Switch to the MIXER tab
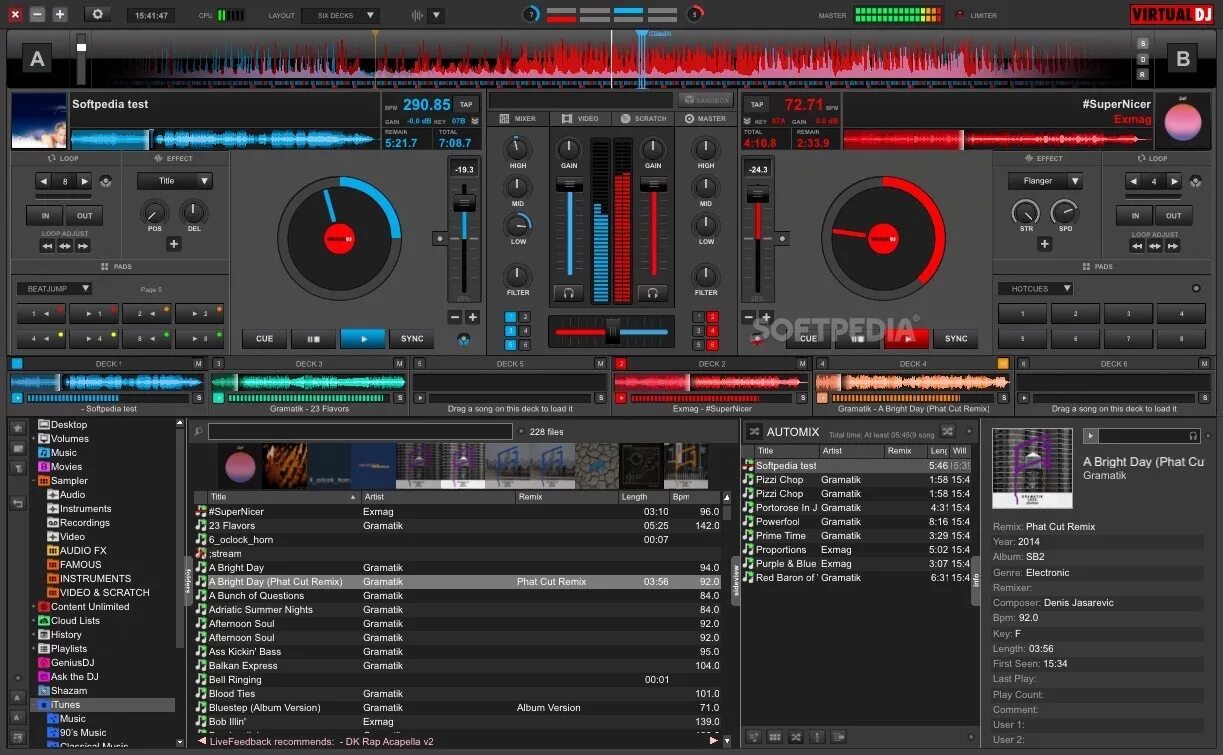The width and height of the screenshot is (1223, 755). click(517, 118)
